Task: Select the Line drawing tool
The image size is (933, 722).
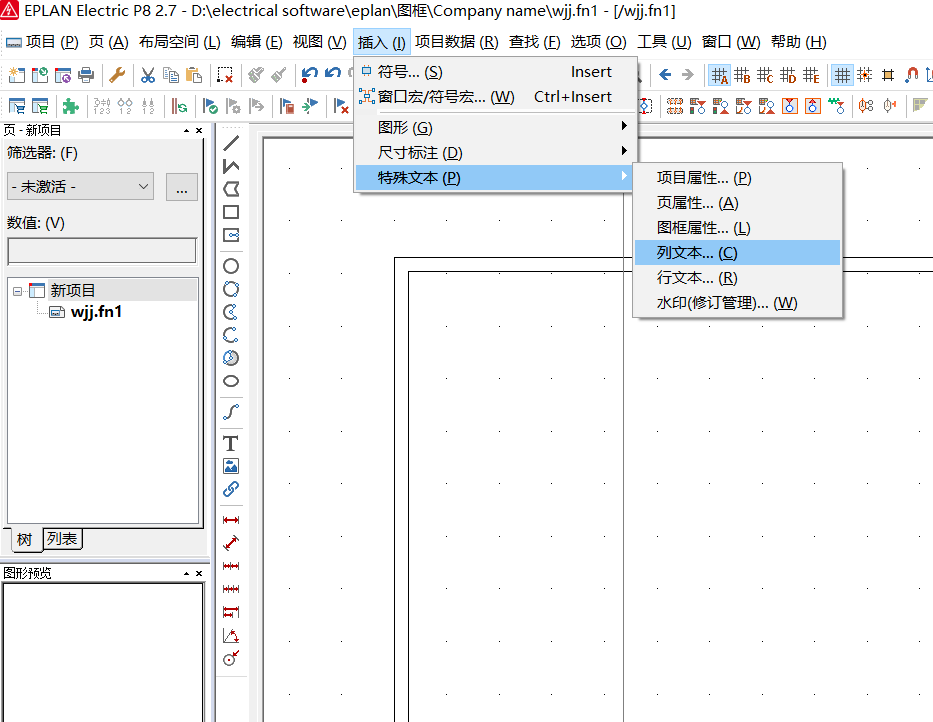Action: pos(231,143)
